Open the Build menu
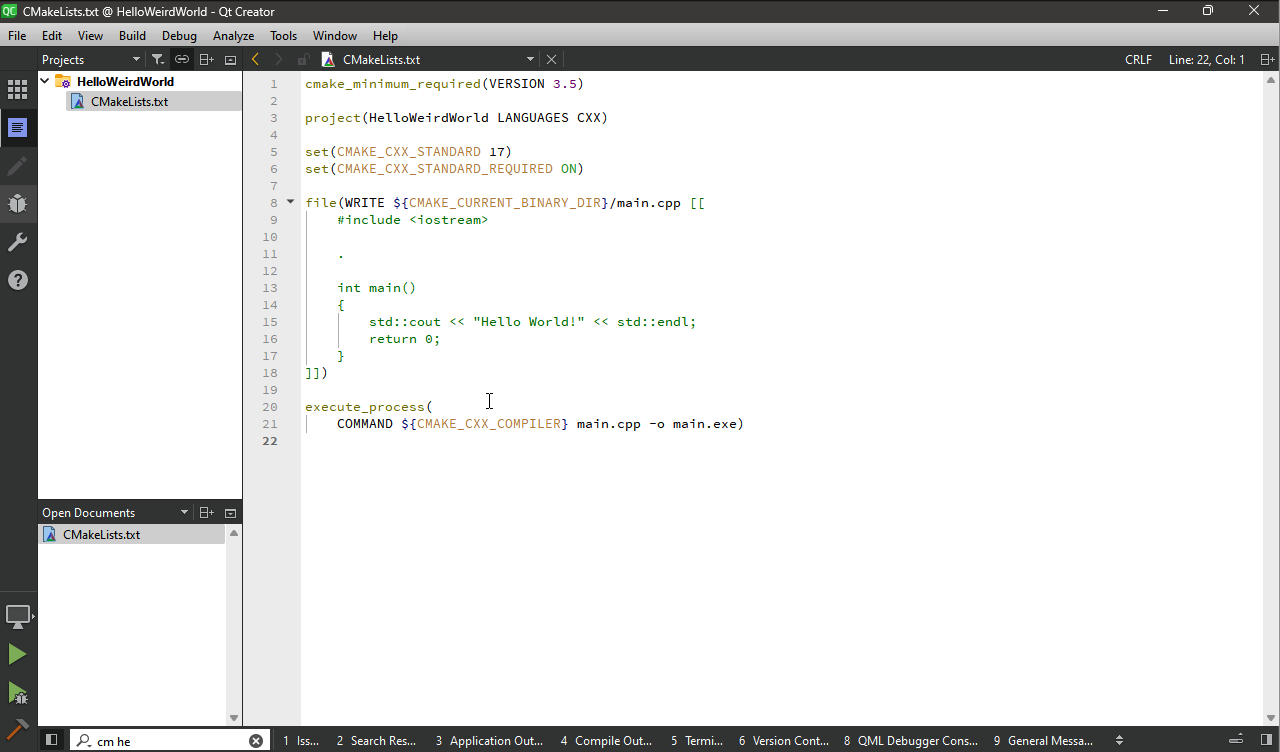Screen dimensions: 1280x752 click(132, 36)
